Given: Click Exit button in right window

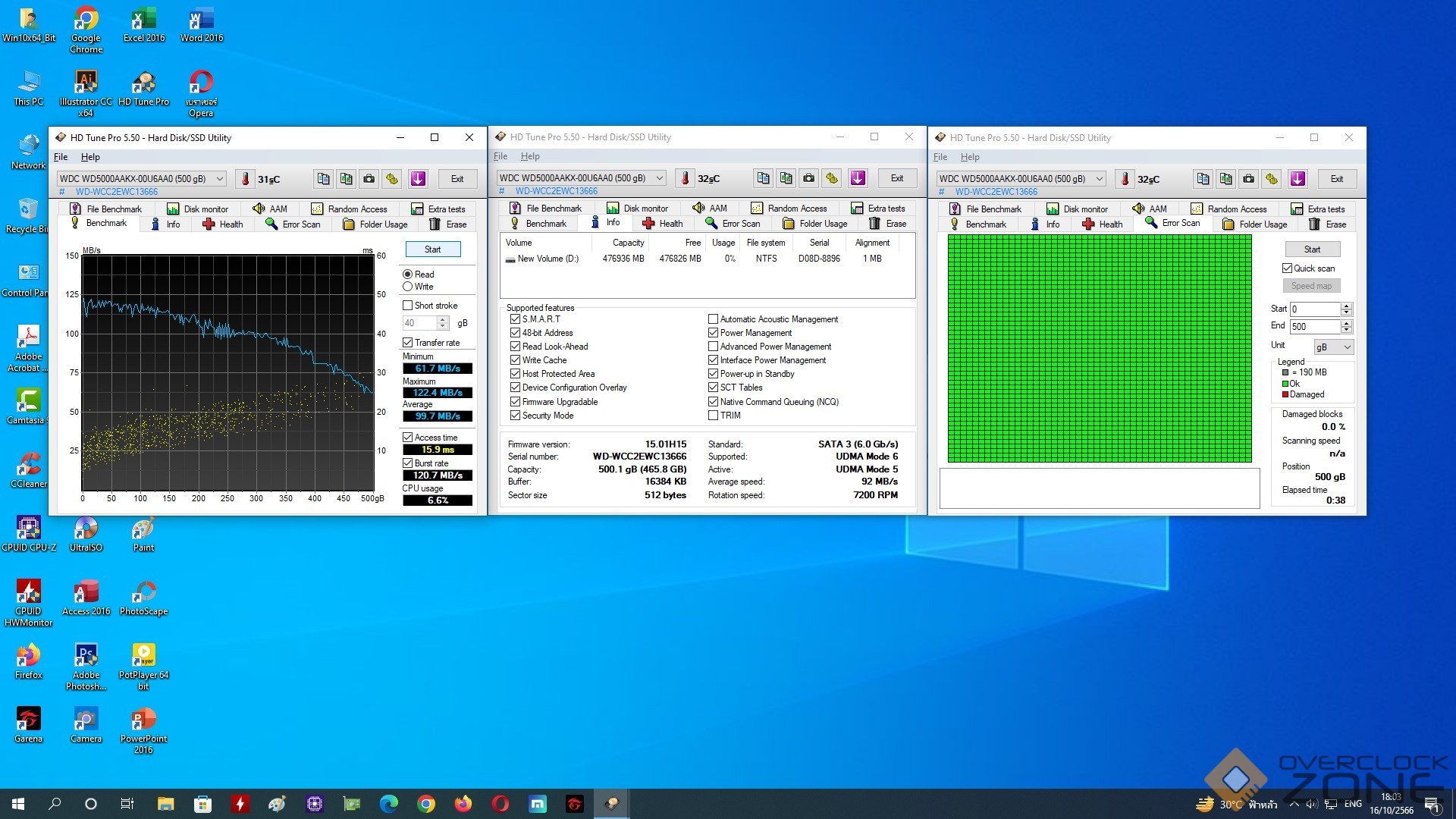Looking at the screenshot, I should pos(1336,179).
